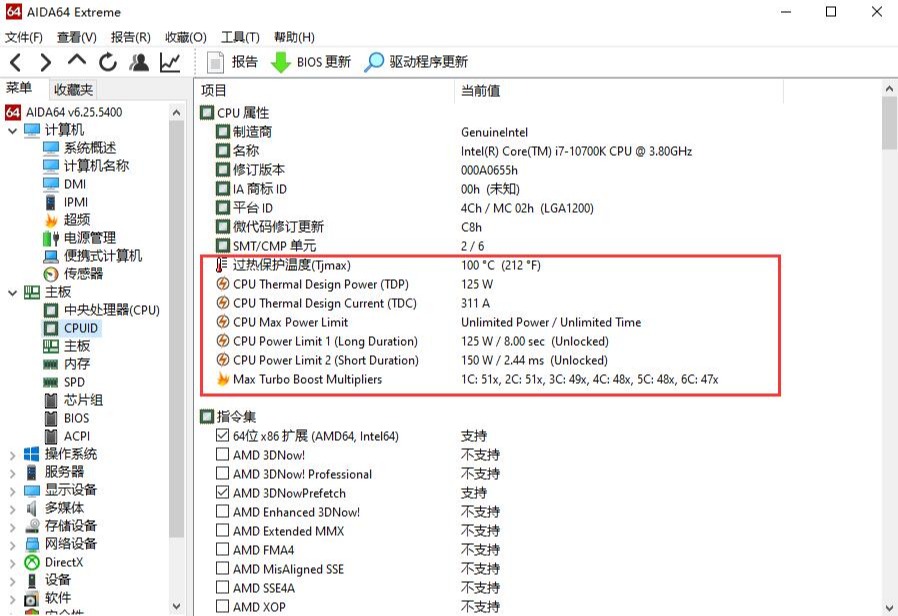The height and width of the screenshot is (616, 898).
Task: Open the 查看(V) menu
Action: click(77, 37)
